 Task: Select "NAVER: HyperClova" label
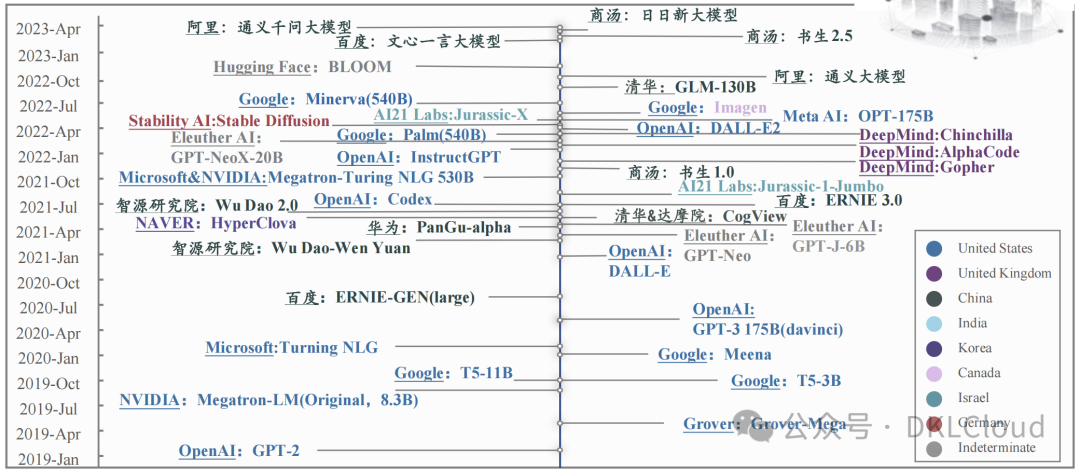point(216,223)
